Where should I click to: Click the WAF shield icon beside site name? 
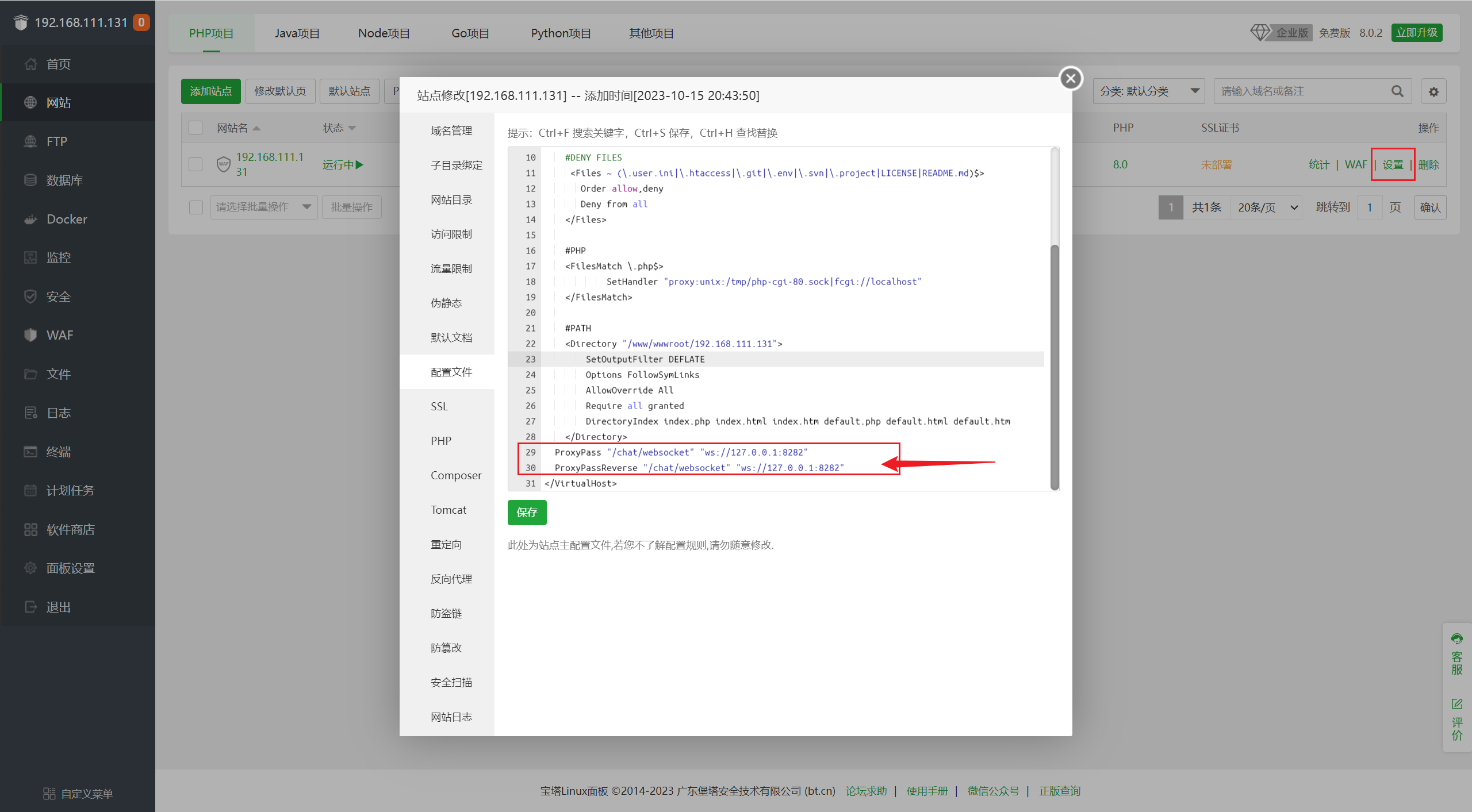(224, 164)
